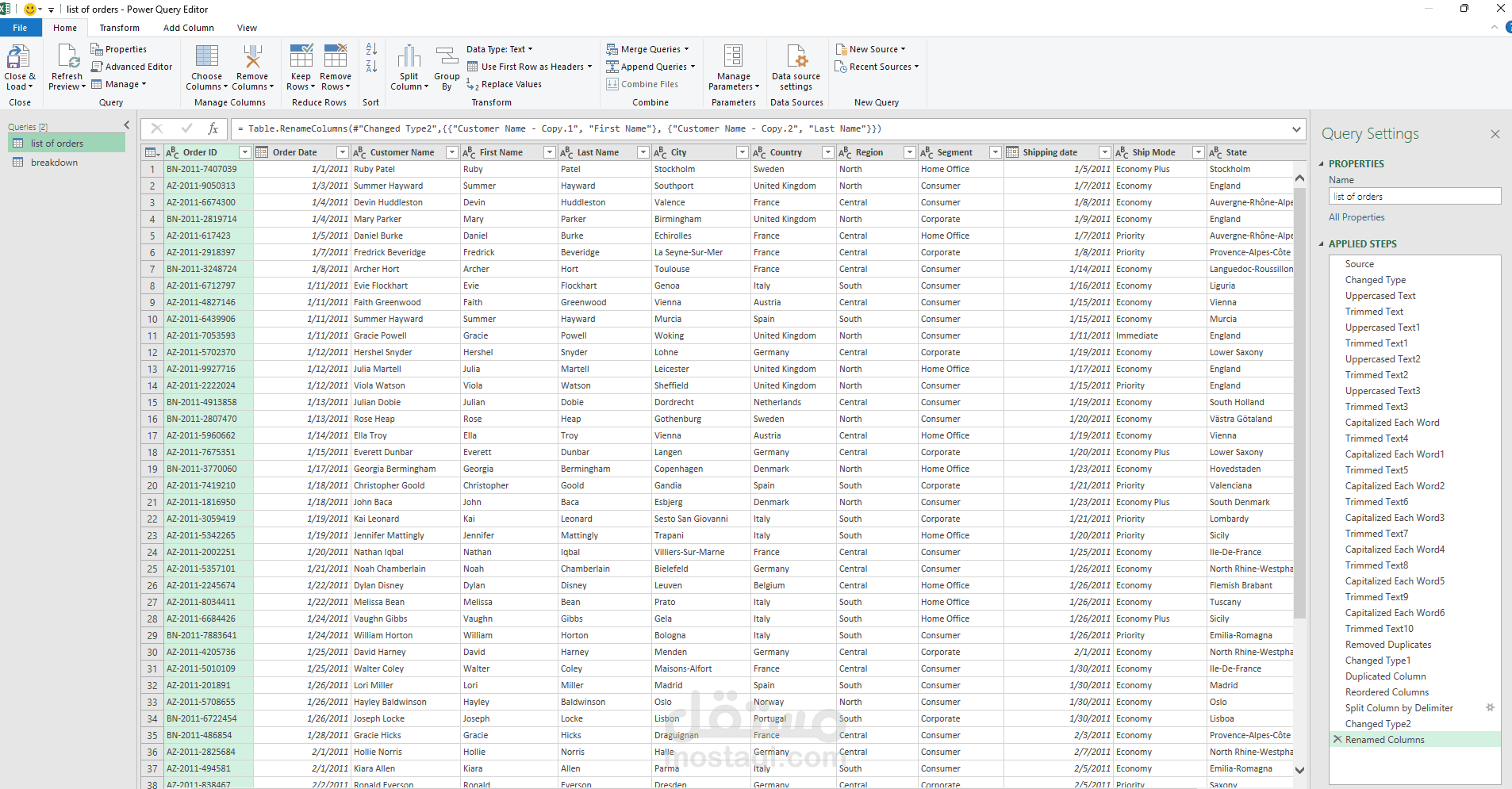
Task: Click the table menu icon in grid corner
Action: coord(152,152)
